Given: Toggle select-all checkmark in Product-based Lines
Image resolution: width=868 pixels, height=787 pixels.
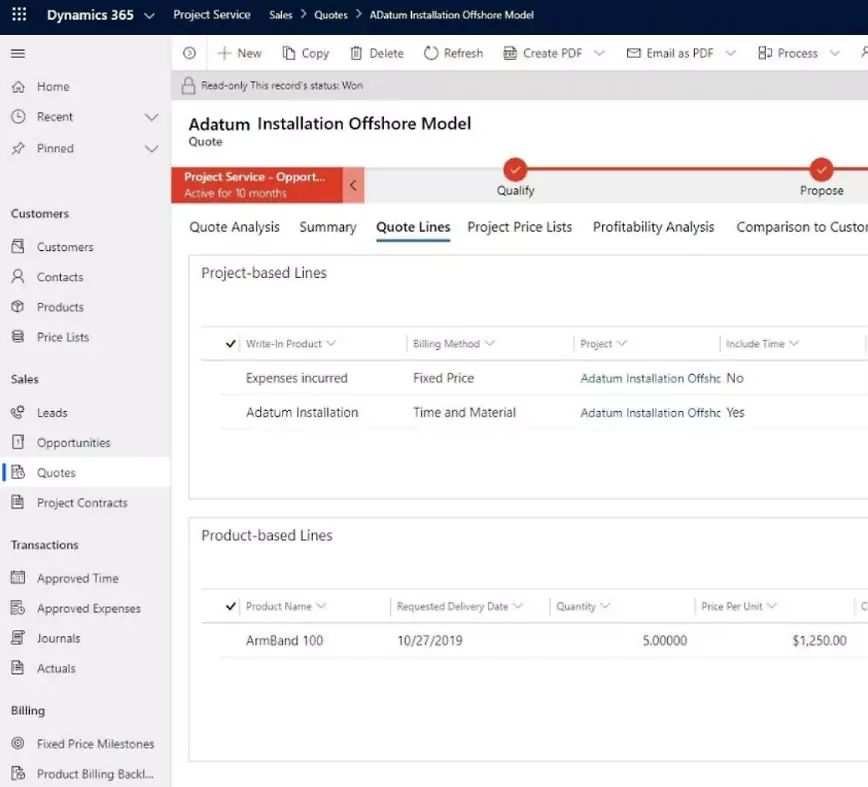Looking at the screenshot, I should (x=232, y=607).
